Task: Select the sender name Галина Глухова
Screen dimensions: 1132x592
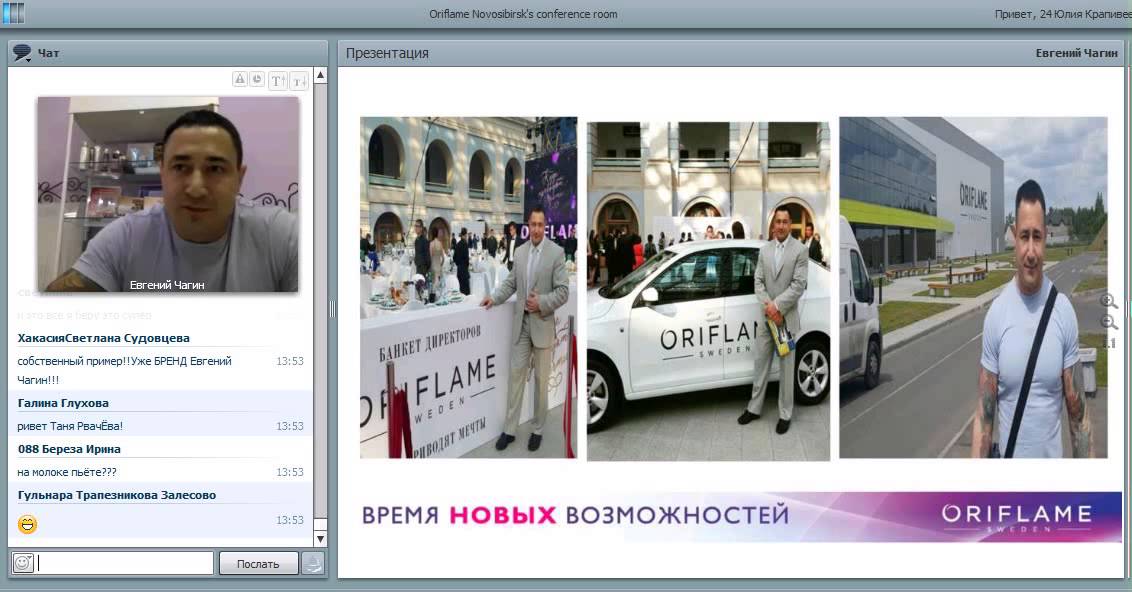Action: coord(63,403)
